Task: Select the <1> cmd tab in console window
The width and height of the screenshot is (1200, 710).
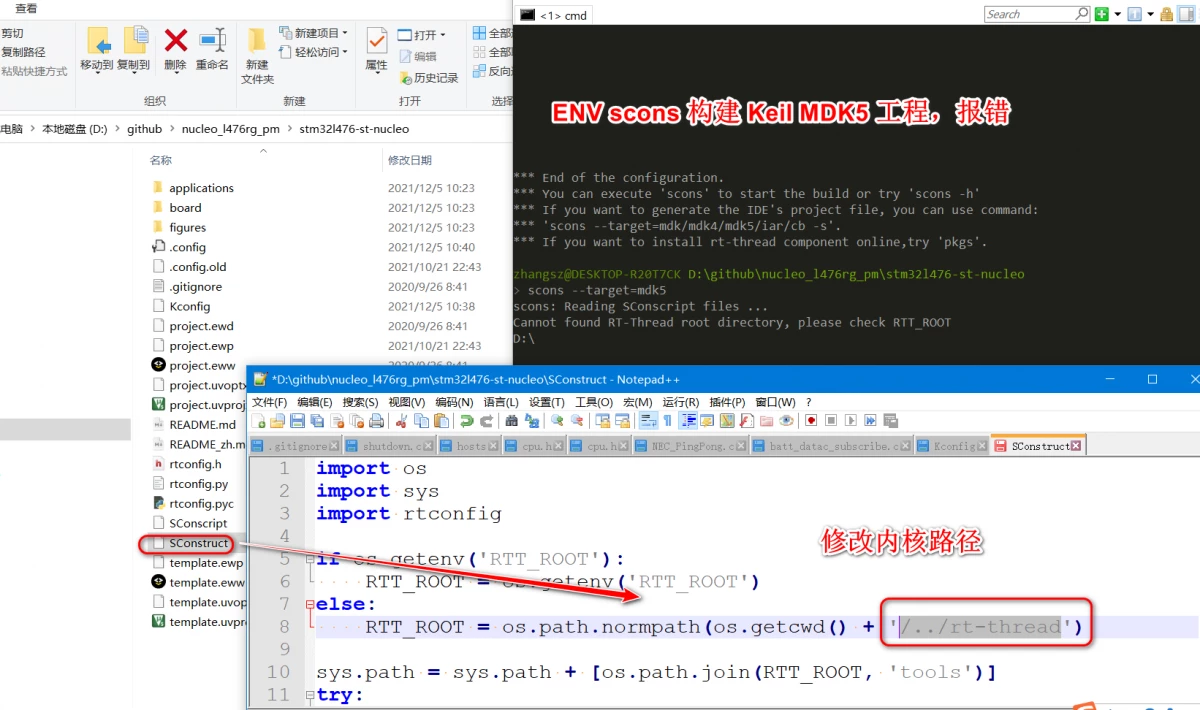Action: click(x=556, y=15)
